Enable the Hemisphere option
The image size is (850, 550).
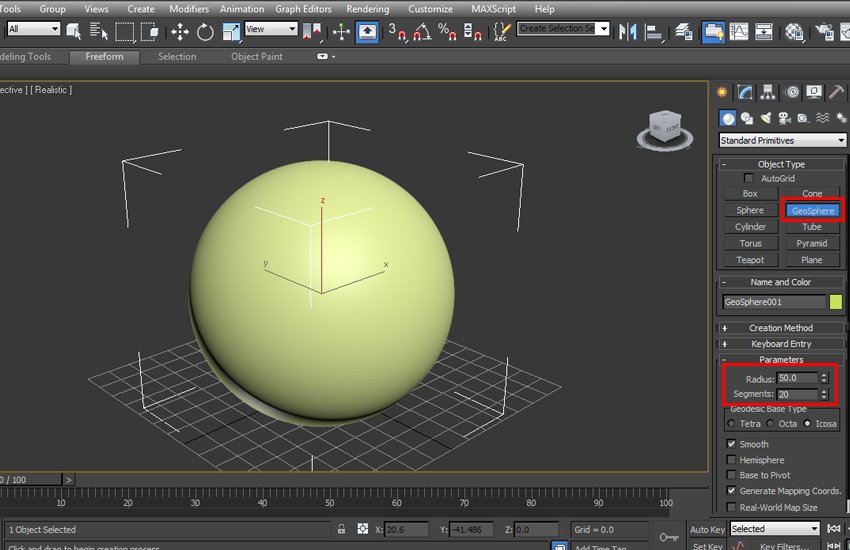732,460
